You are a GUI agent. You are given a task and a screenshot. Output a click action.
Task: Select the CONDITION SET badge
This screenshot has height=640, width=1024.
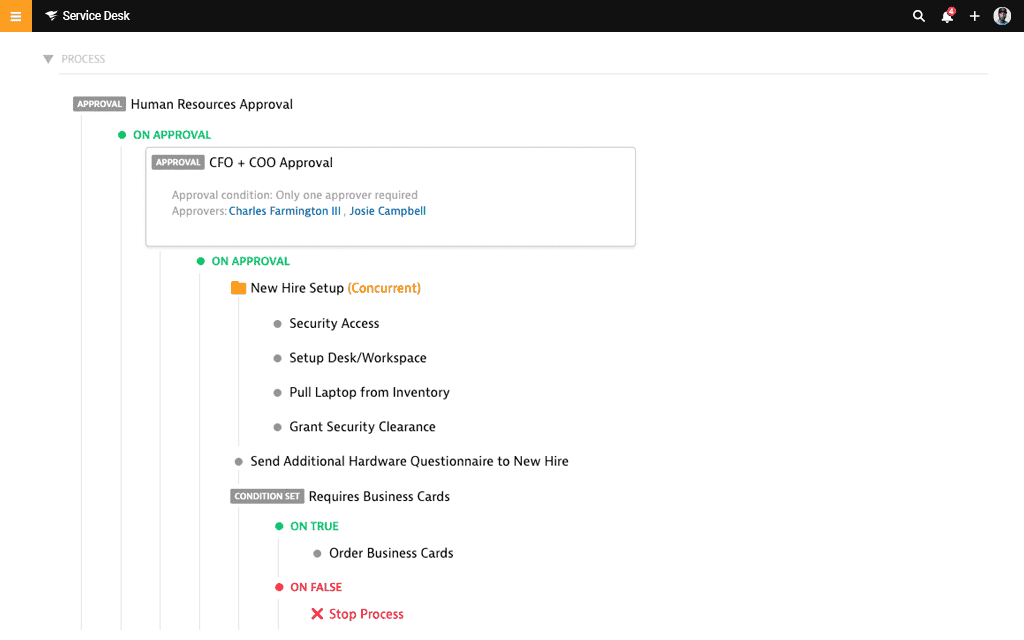[x=267, y=496]
